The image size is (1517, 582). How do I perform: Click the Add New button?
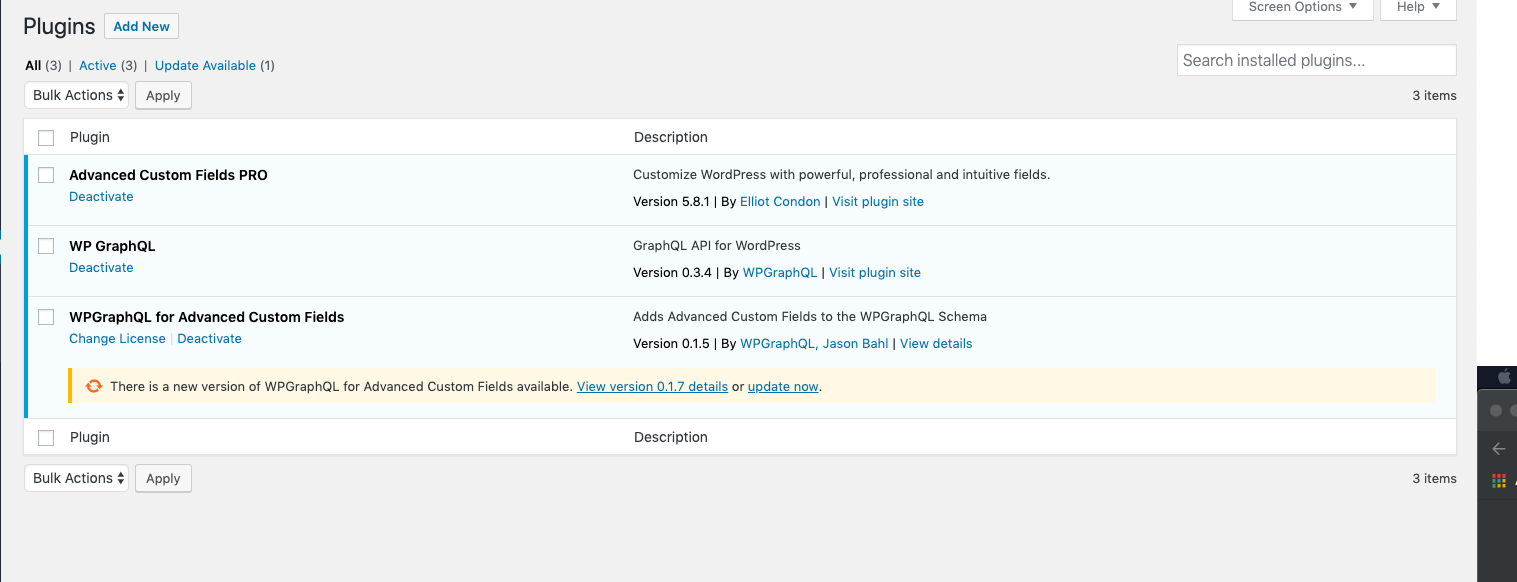click(x=141, y=26)
